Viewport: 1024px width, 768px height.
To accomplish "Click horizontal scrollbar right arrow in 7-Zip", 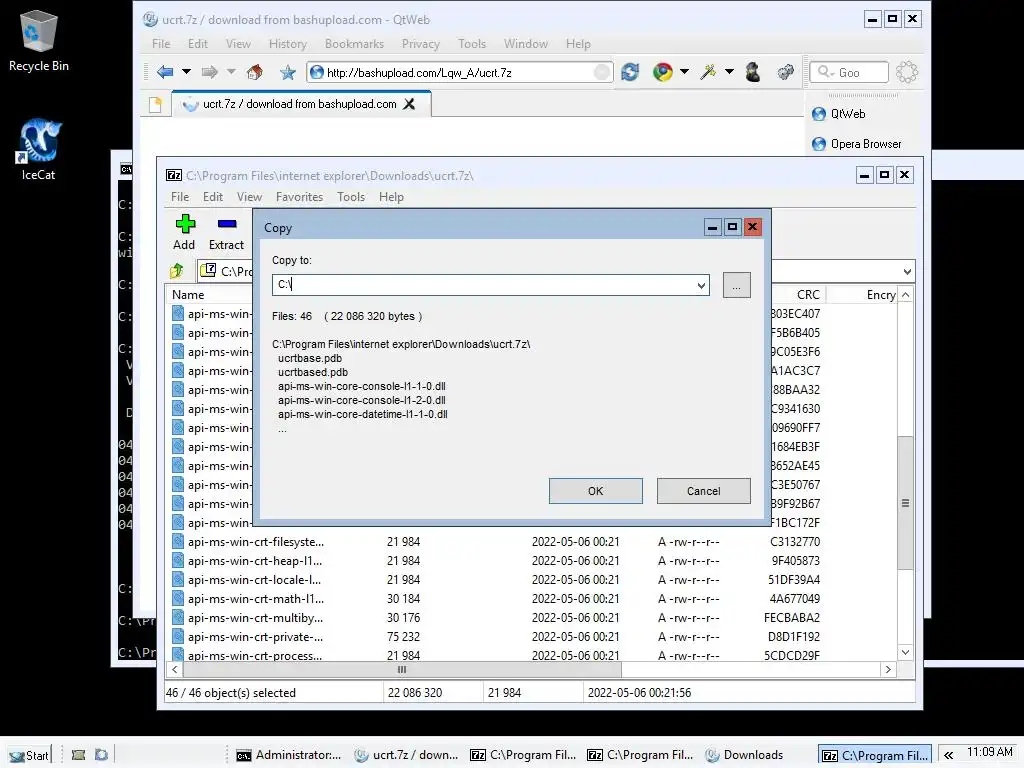I will click(x=888, y=669).
